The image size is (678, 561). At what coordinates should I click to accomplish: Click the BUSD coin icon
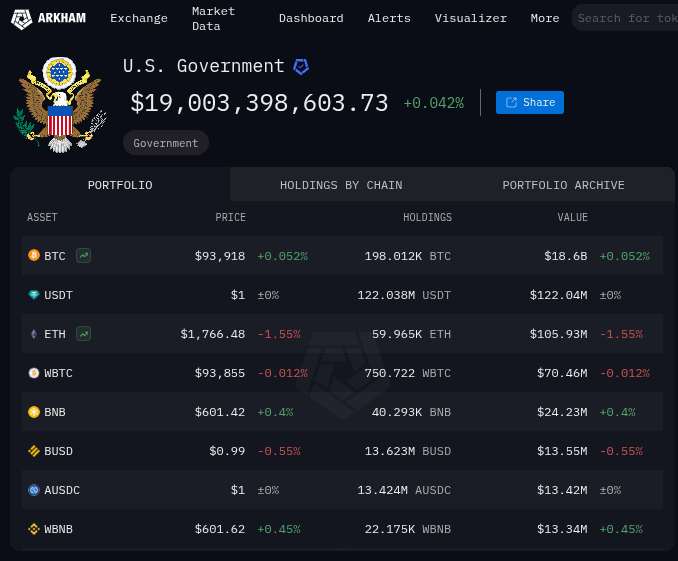pyautogui.click(x=34, y=451)
